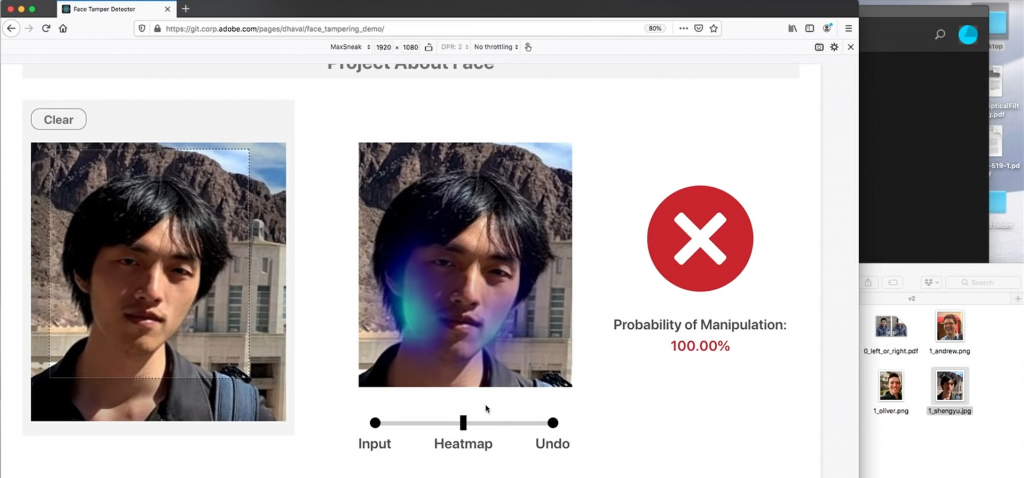Add a Finder tab with plus
This screenshot has height=478, width=1024.
tap(1018, 298)
